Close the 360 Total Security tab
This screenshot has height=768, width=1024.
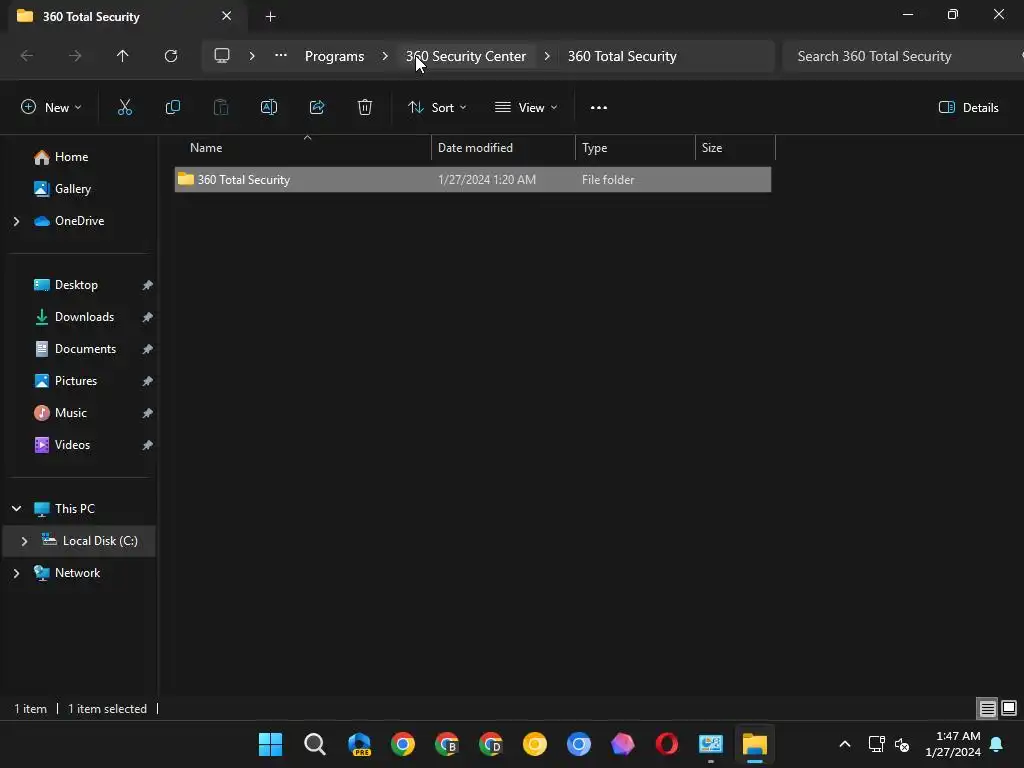(x=227, y=16)
